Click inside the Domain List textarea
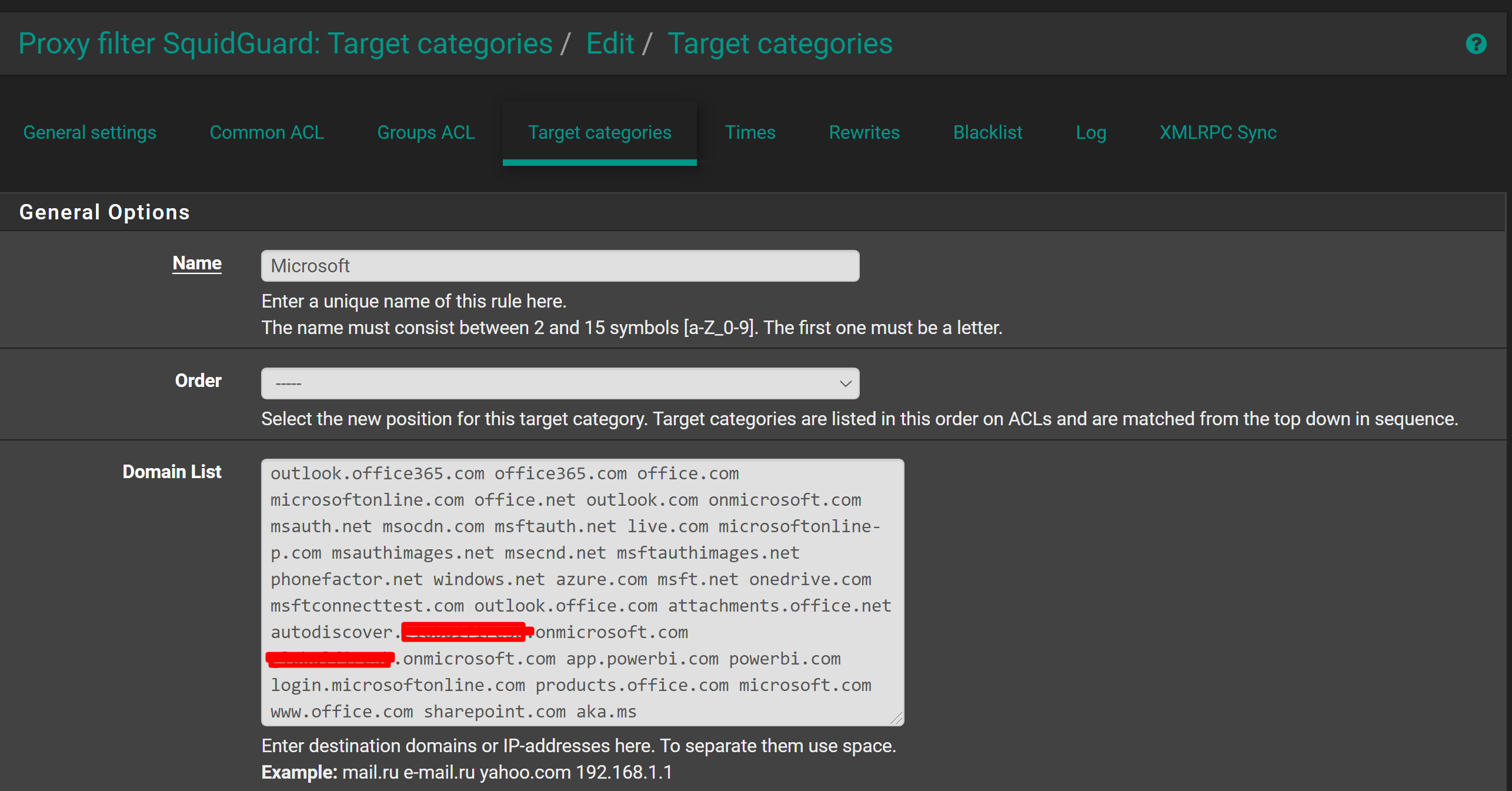This screenshot has height=791, width=1512. [582, 592]
